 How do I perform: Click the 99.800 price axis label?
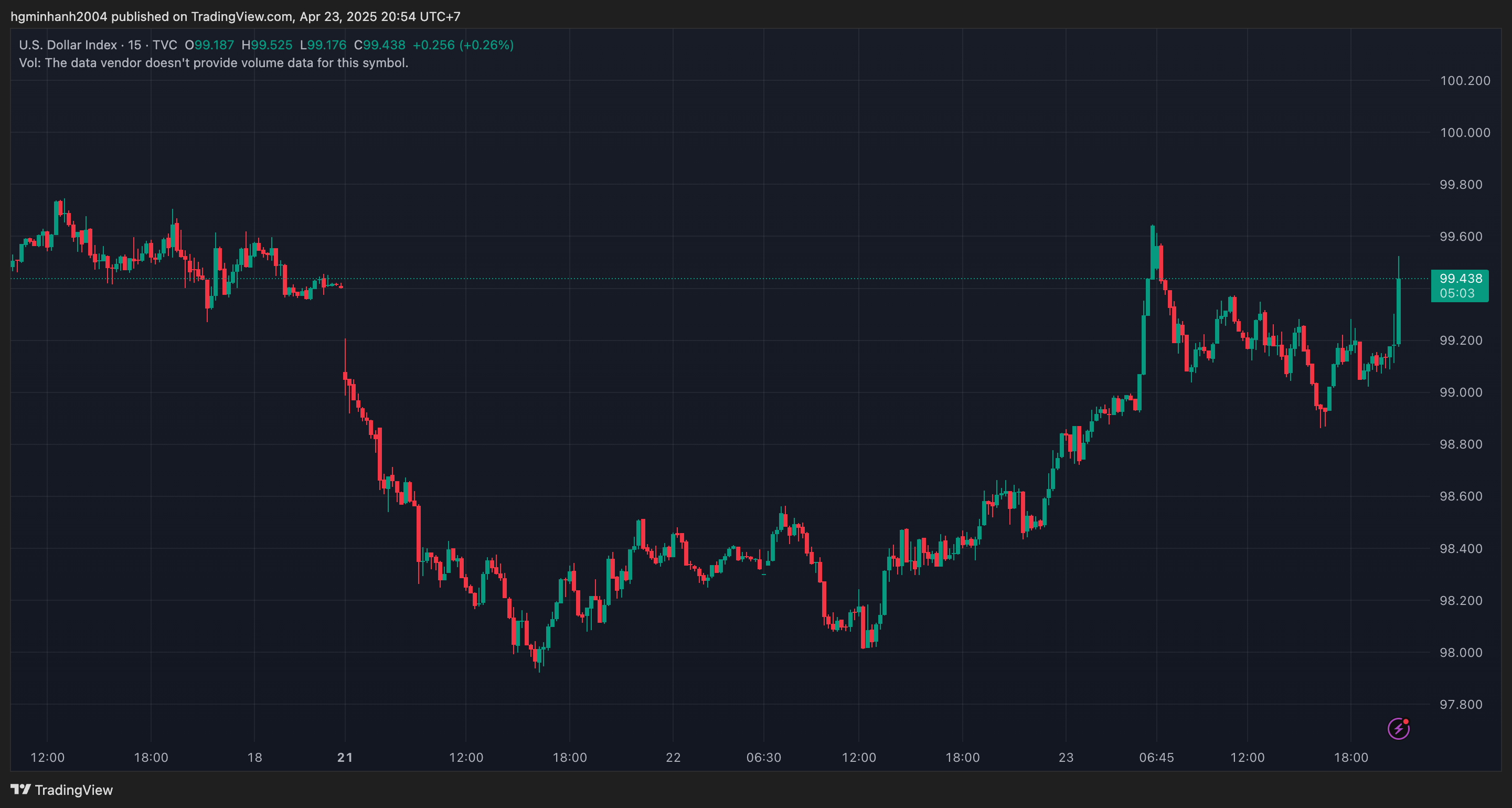(x=1461, y=185)
